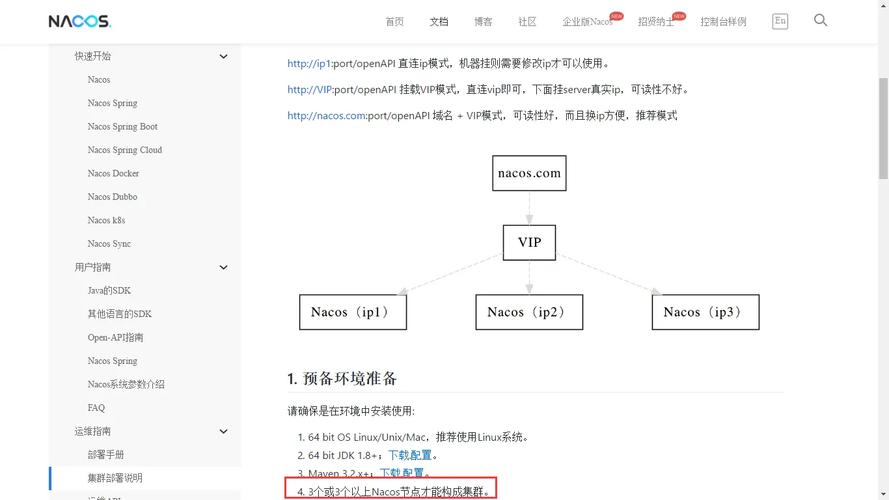Click 下载配置 link for Maven 3.2.x+
This screenshot has width=889, height=500.
pyautogui.click(x=401, y=473)
